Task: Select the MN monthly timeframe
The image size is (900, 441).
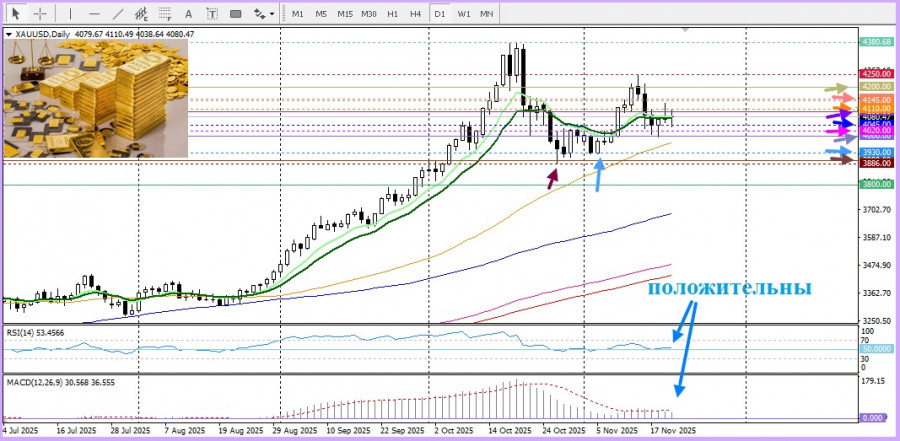Action: click(487, 14)
